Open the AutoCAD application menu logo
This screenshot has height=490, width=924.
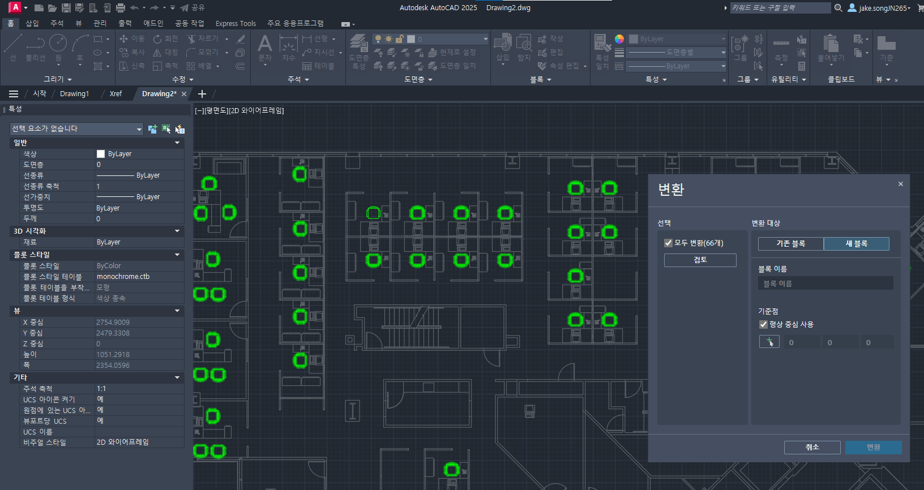pyautogui.click(x=15, y=7)
